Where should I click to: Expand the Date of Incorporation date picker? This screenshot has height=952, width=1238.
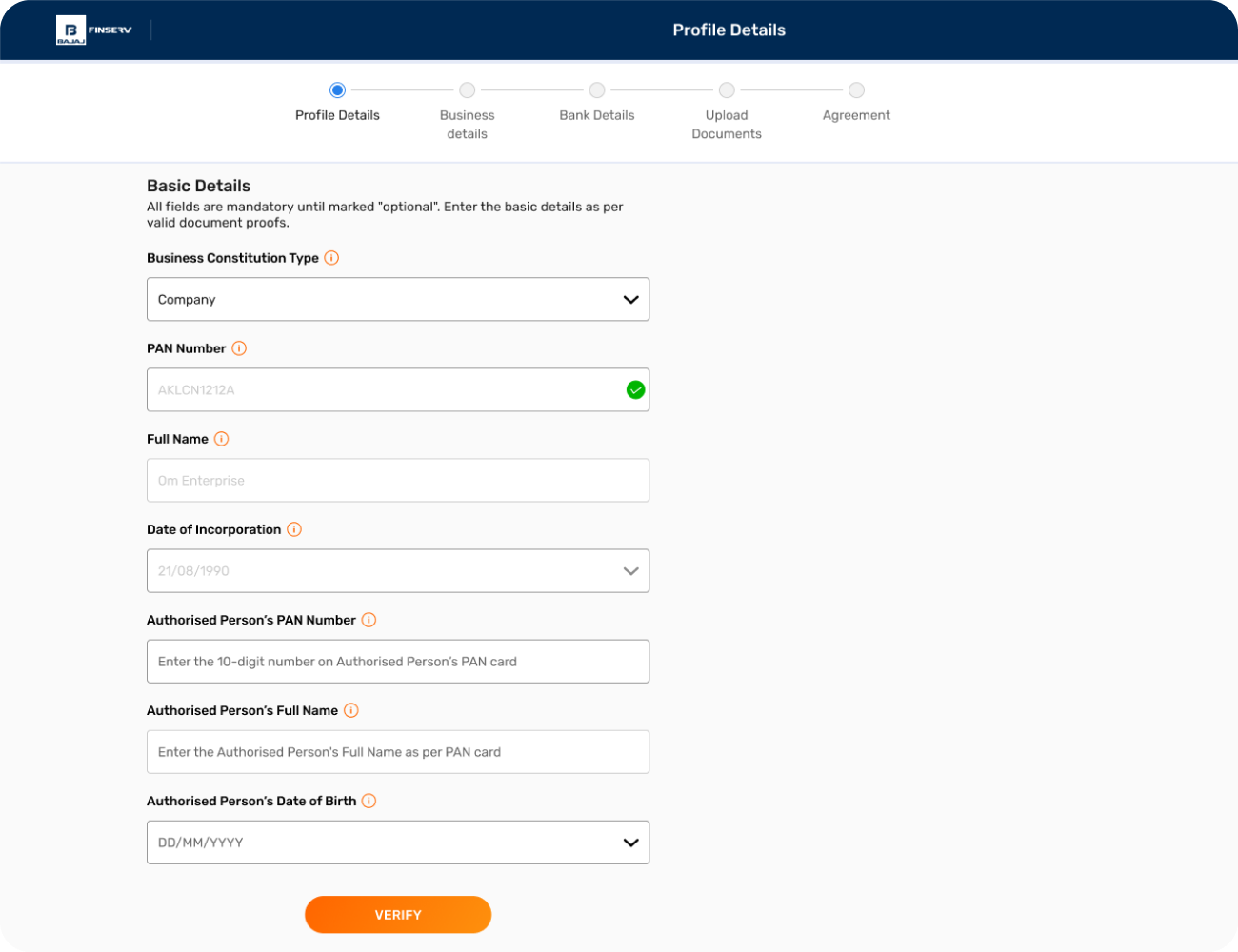[629, 571]
